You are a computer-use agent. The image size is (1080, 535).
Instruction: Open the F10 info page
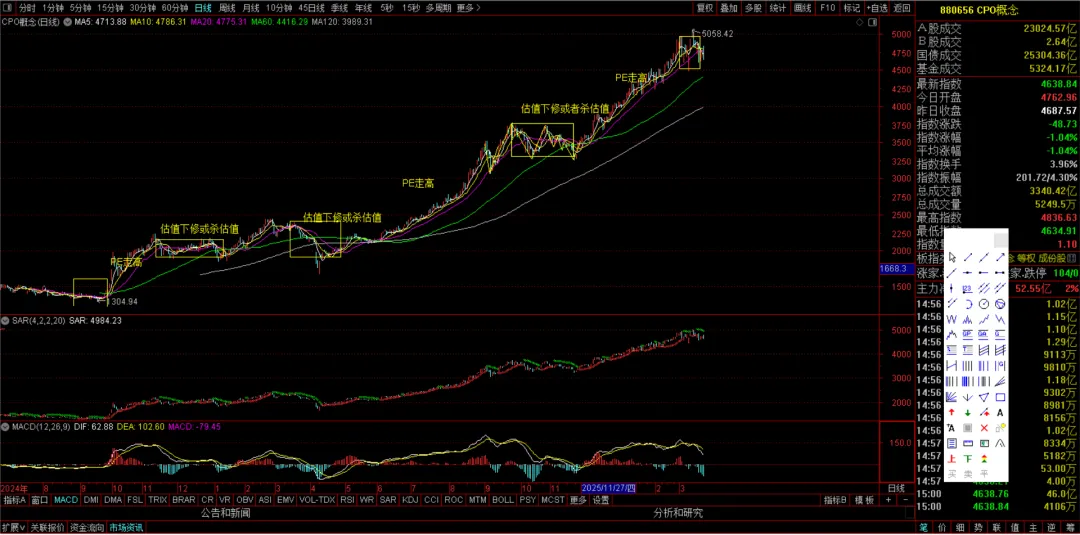829,8
